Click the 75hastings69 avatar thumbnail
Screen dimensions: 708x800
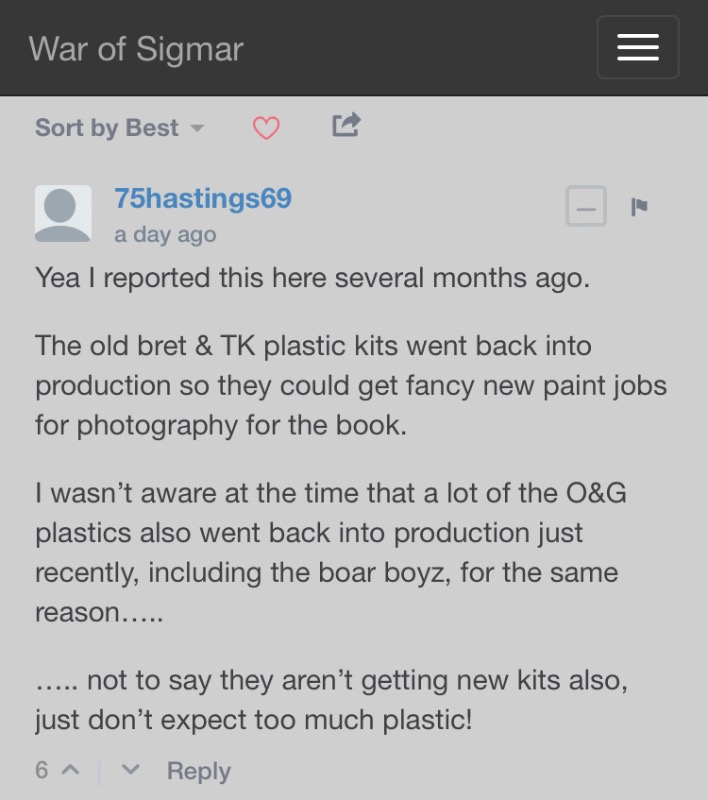63,213
